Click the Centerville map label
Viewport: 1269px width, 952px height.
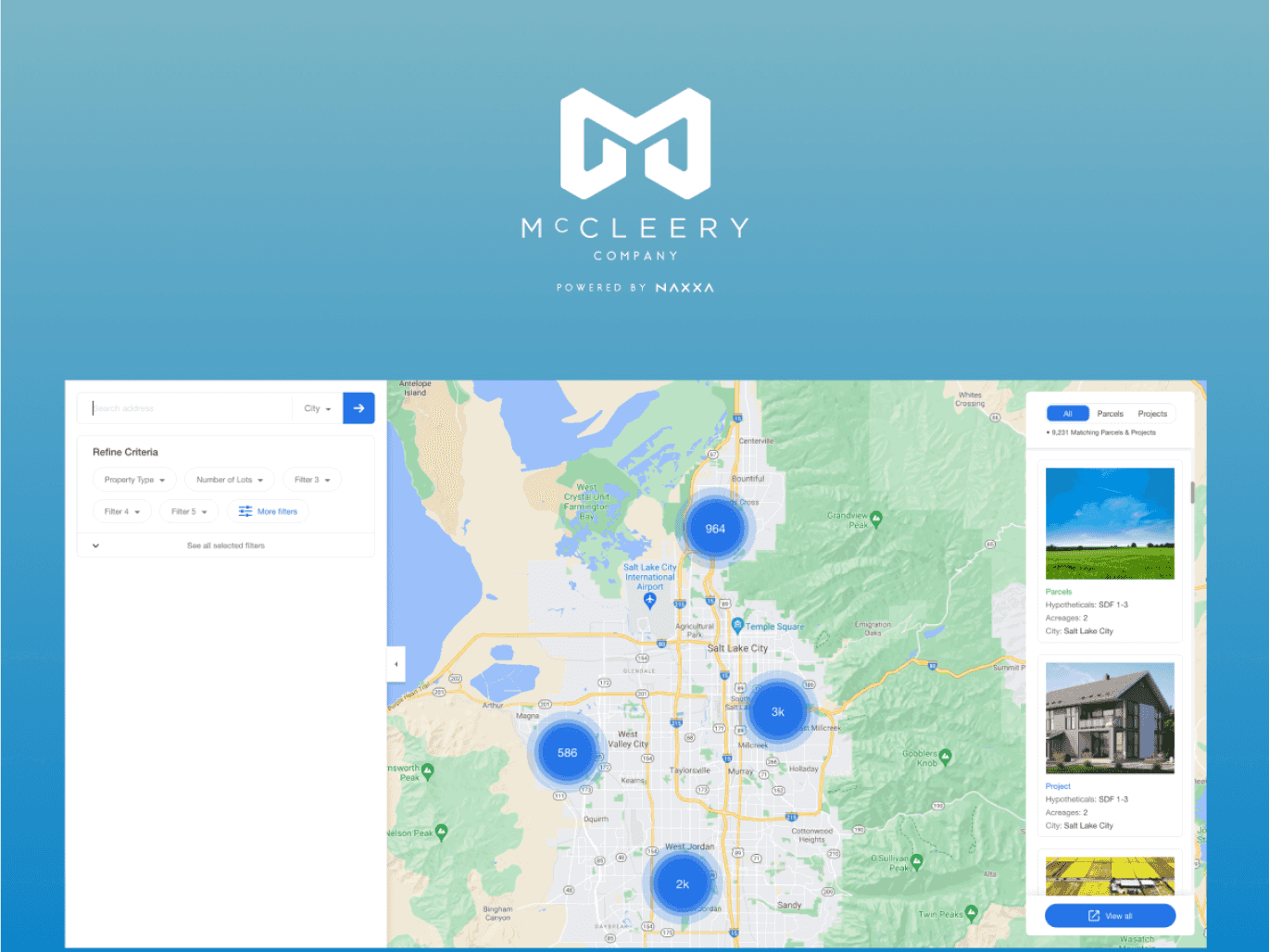point(756,441)
